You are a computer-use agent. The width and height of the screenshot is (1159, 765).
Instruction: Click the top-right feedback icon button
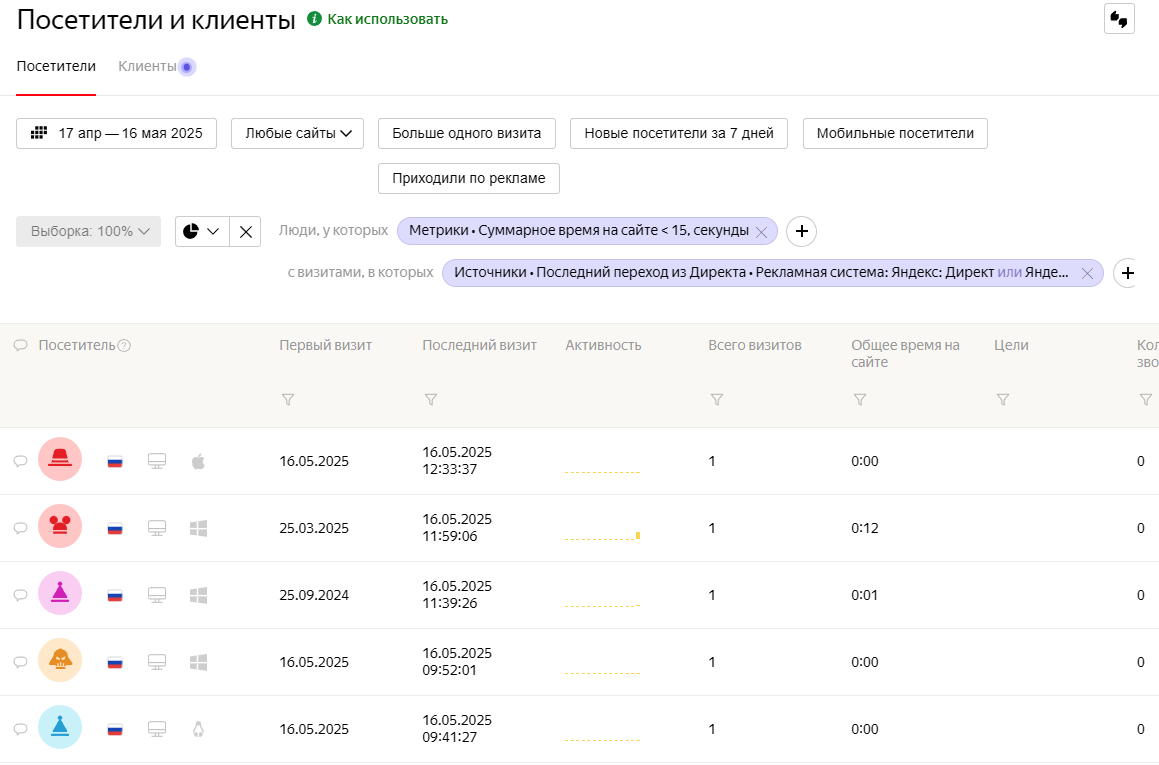[x=1119, y=19]
